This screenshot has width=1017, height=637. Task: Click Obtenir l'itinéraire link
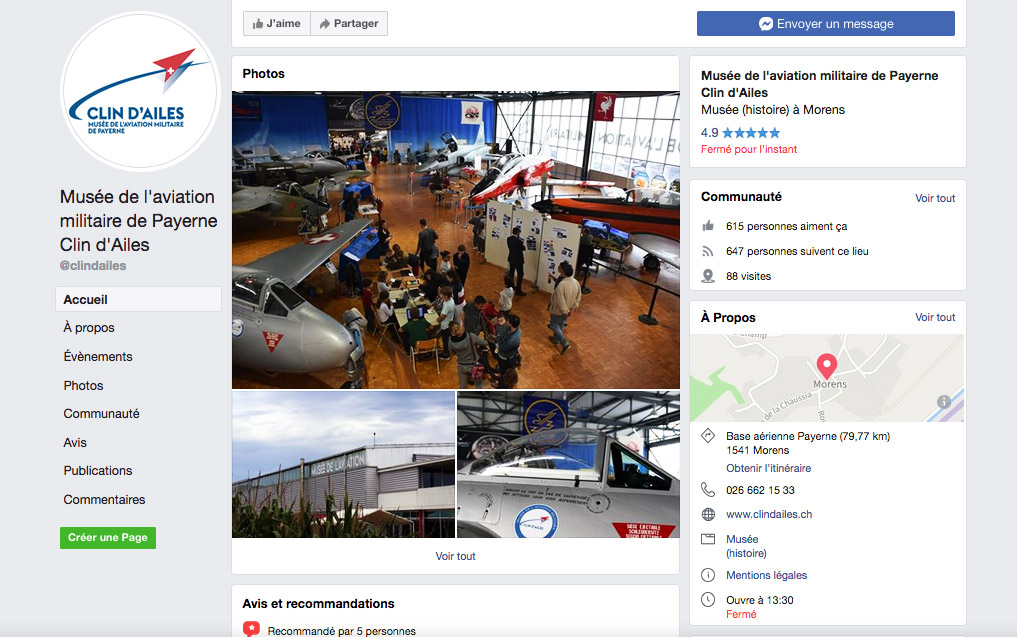[x=769, y=468]
